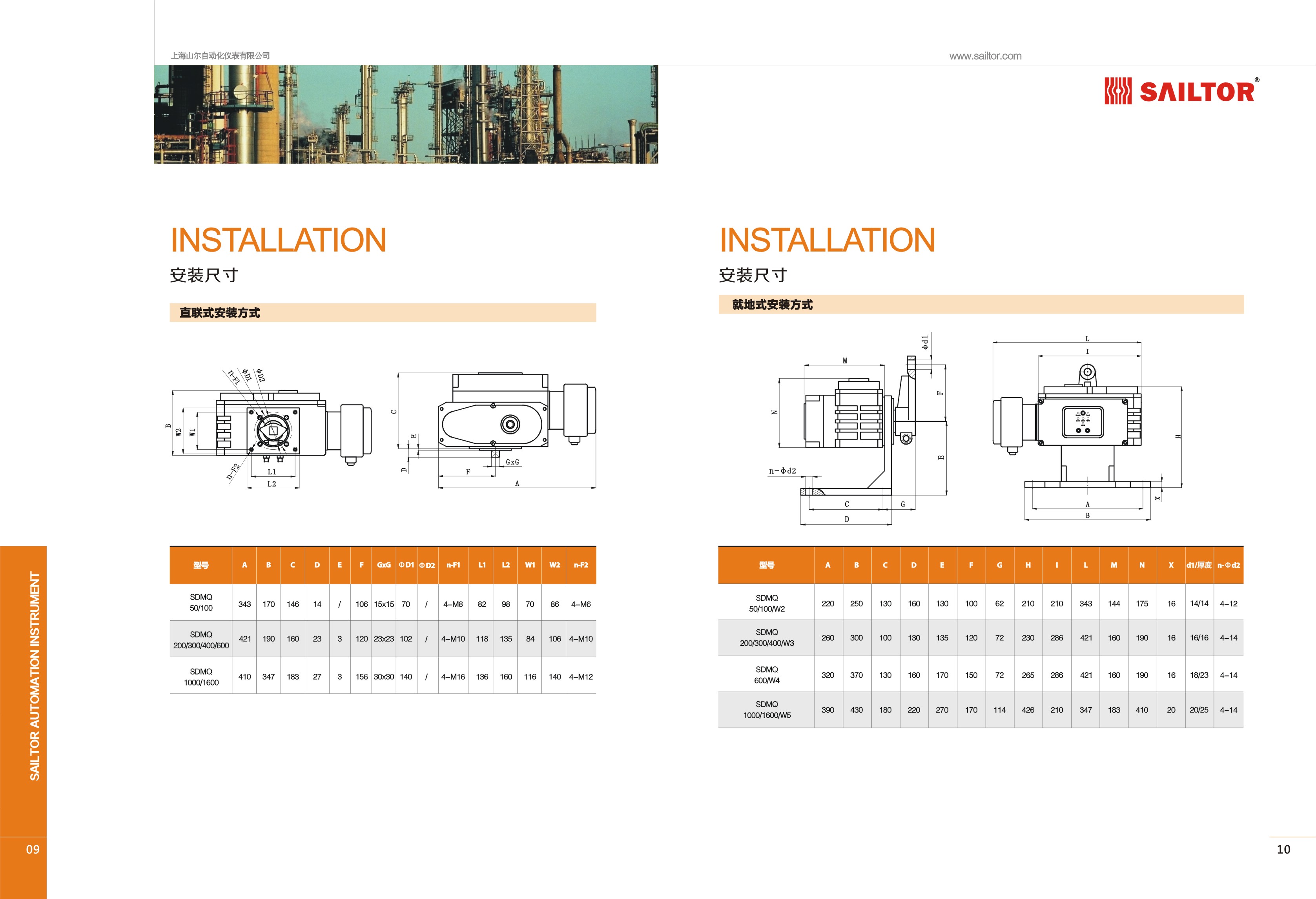The height and width of the screenshot is (899, 1316).
Task: Click the refinery banner photo
Action: click(x=405, y=114)
